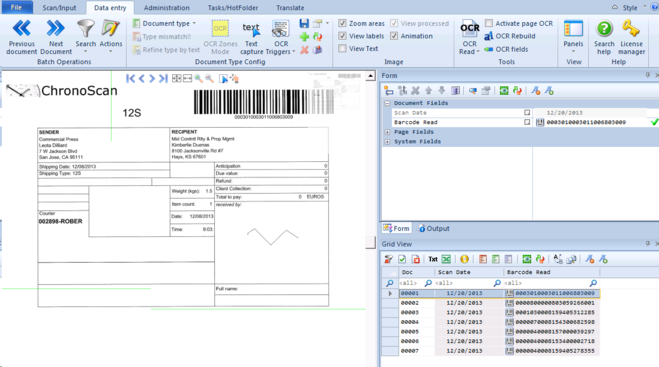Open the Document type dropdown
Viewport: 659px width, 367px height.
(164, 24)
